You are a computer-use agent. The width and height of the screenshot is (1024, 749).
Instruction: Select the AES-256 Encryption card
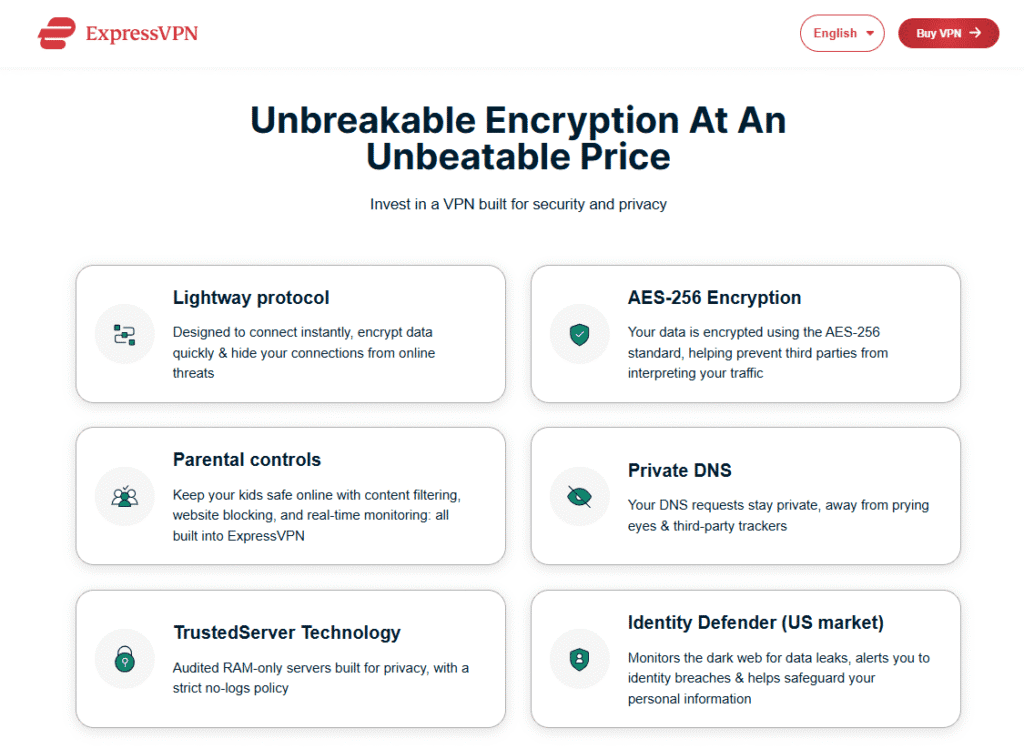pos(745,334)
